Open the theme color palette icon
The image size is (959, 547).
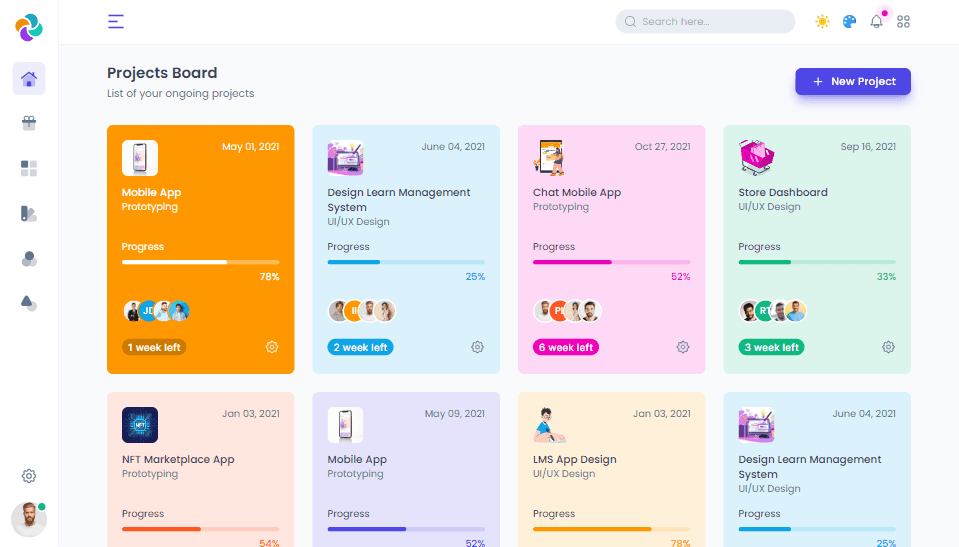click(x=850, y=21)
